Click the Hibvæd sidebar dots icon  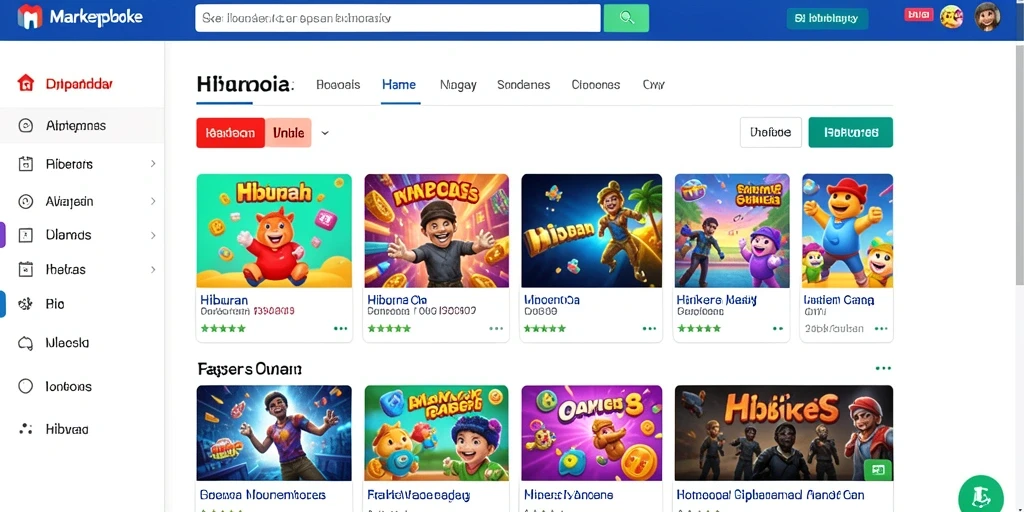tap(25, 429)
